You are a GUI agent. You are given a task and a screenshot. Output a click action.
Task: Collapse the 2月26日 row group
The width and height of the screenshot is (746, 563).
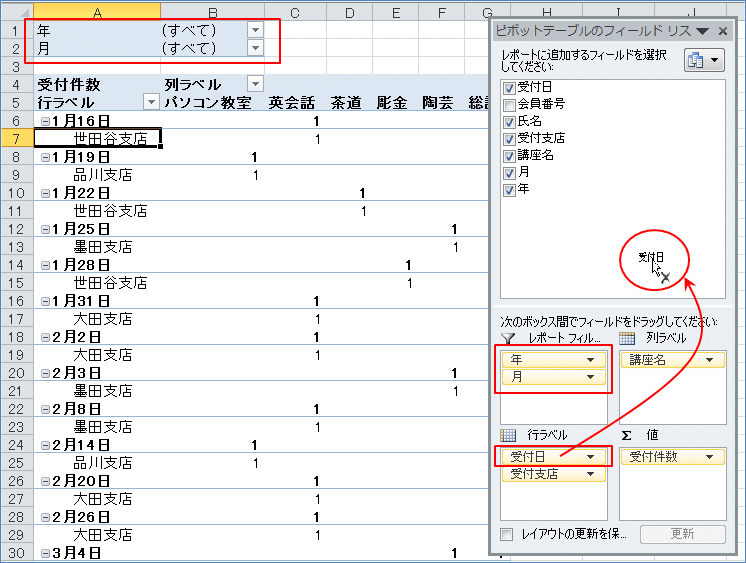point(45,517)
